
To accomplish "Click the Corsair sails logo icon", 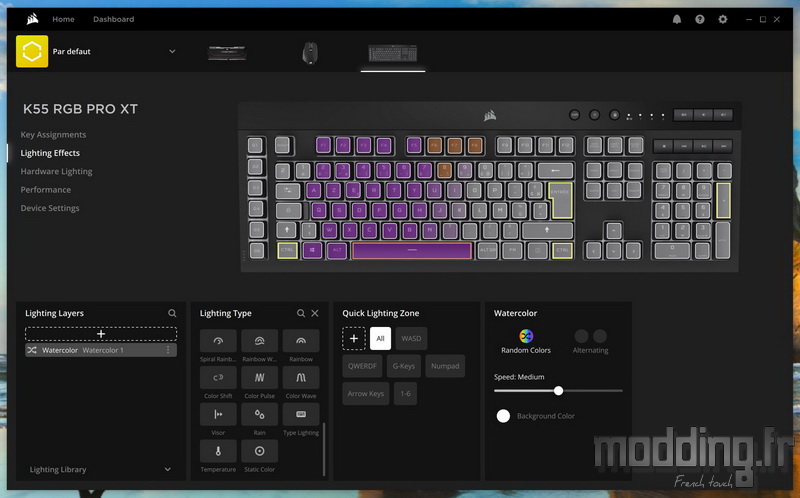I will [32, 19].
